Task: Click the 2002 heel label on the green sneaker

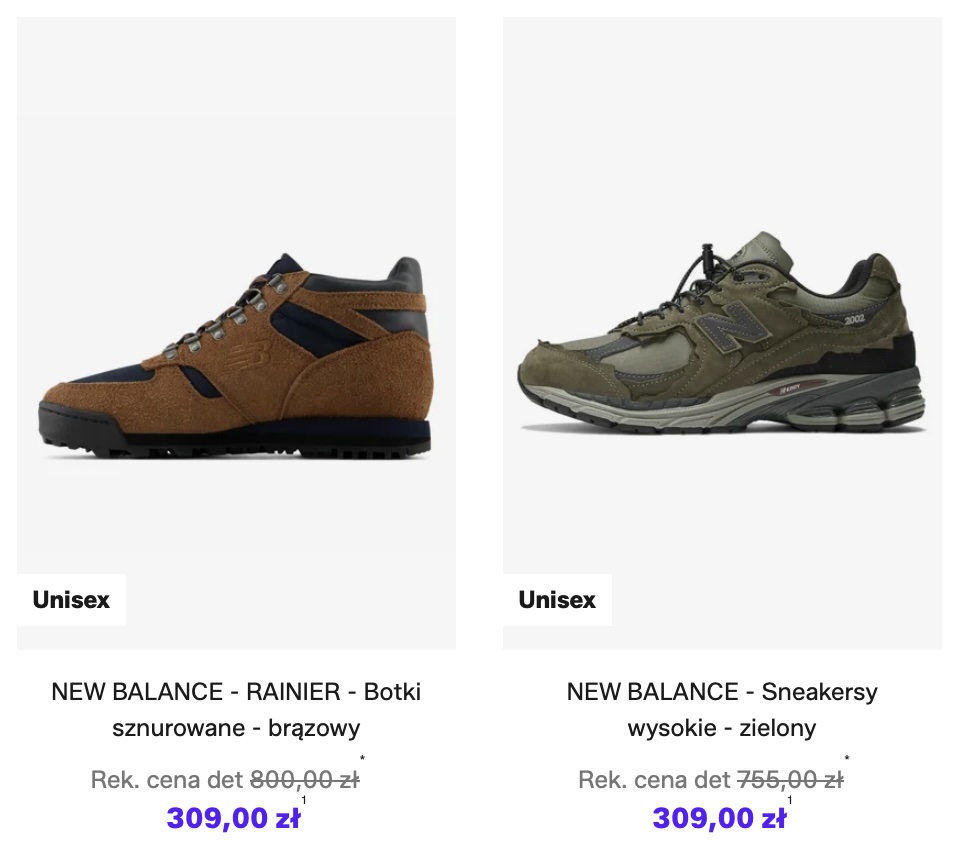Action: pyautogui.click(x=853, y=320)
